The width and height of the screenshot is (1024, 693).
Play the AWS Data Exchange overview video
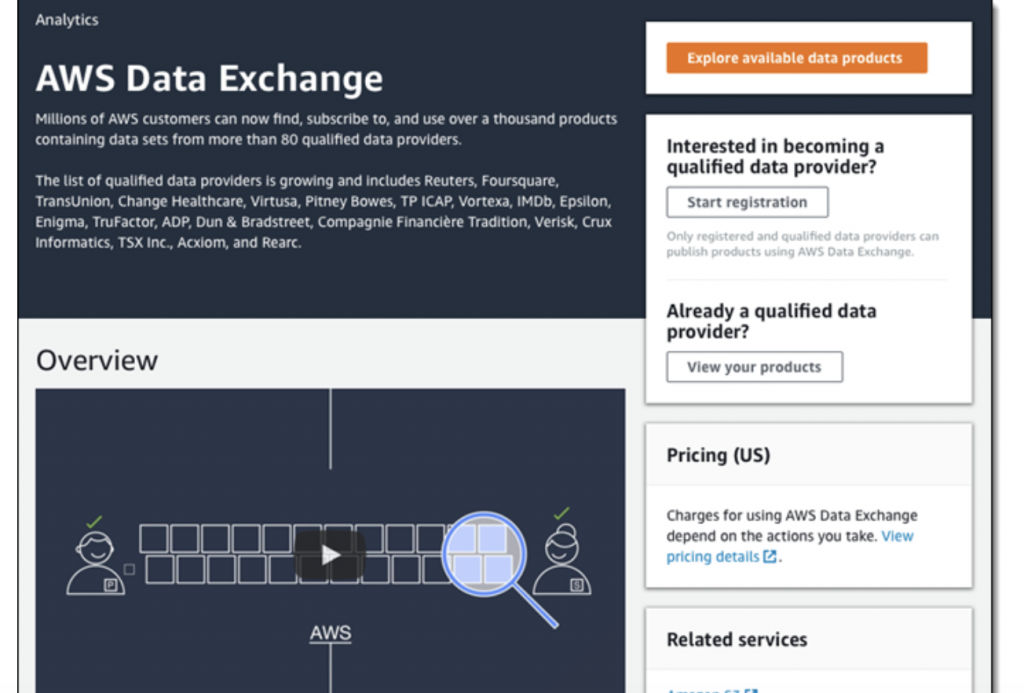pos(330,555)
